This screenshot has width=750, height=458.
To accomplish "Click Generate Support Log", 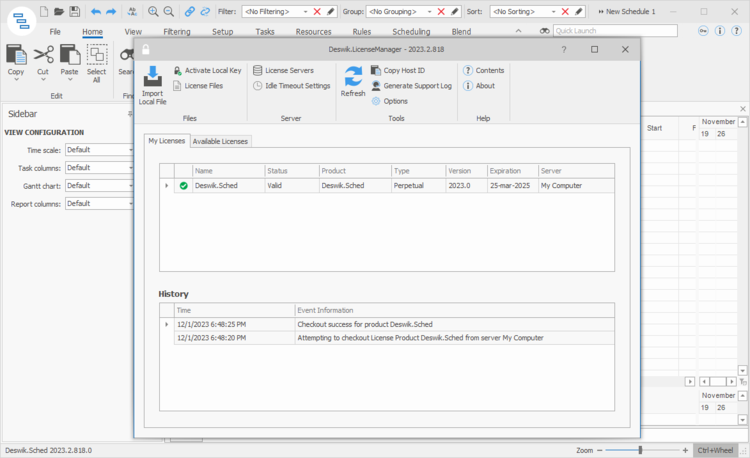I will tap(411, 86).
